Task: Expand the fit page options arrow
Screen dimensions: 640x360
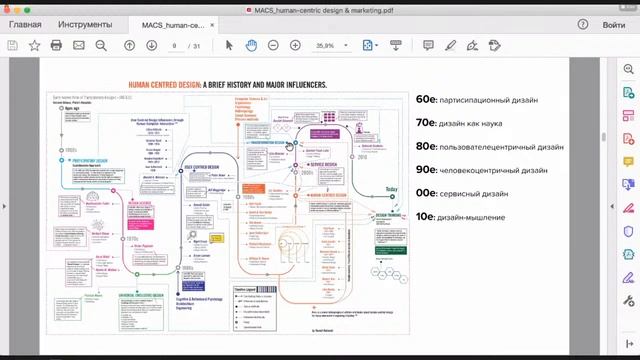Action: [376, 45]
